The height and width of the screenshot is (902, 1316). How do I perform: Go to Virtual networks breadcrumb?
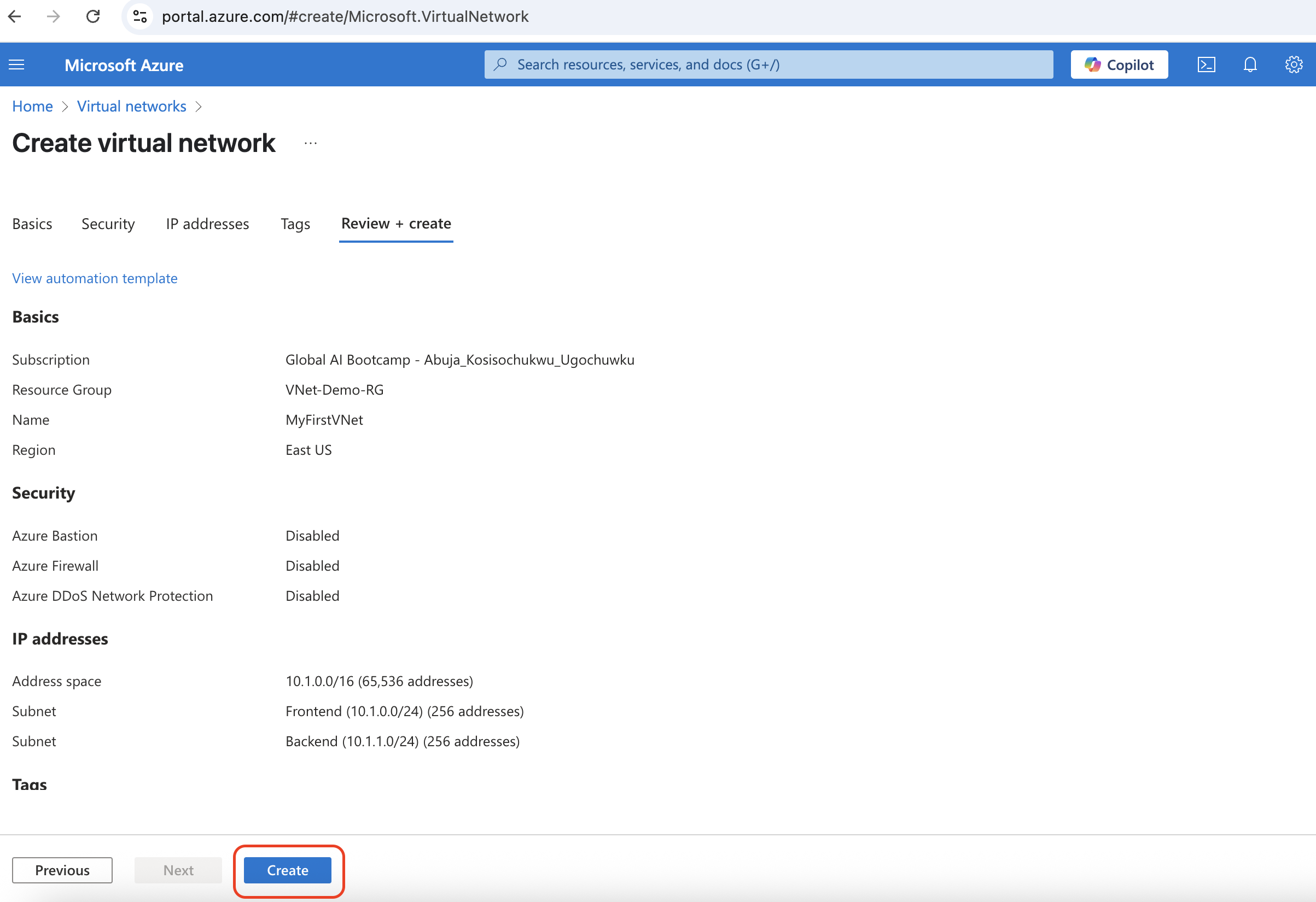131,107
